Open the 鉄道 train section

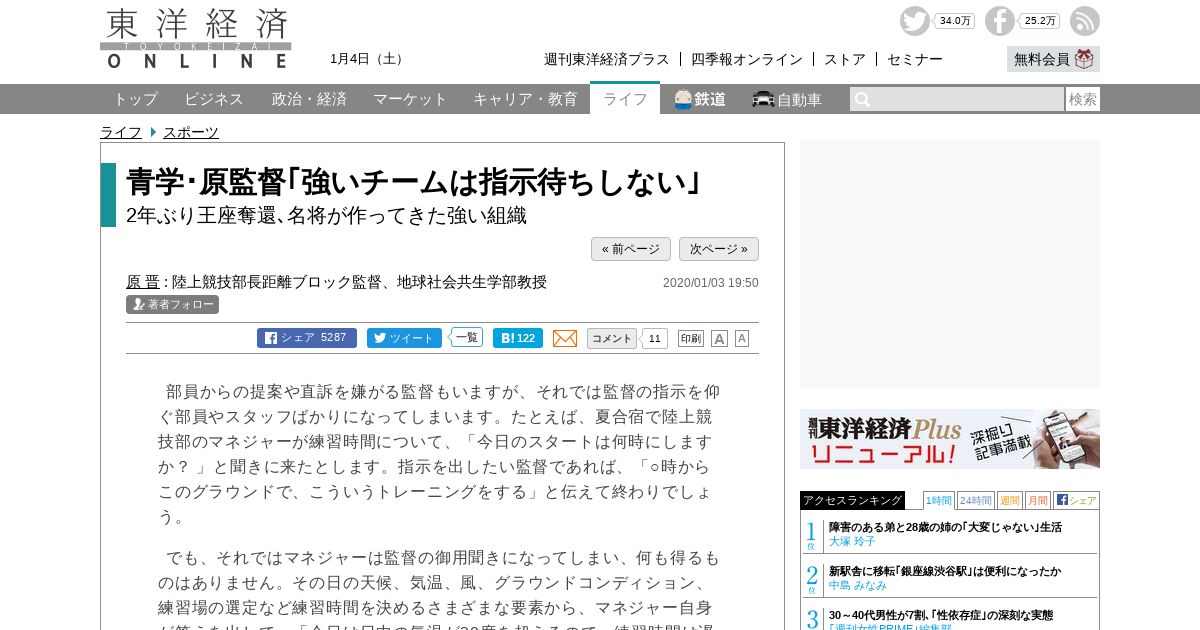700,99
